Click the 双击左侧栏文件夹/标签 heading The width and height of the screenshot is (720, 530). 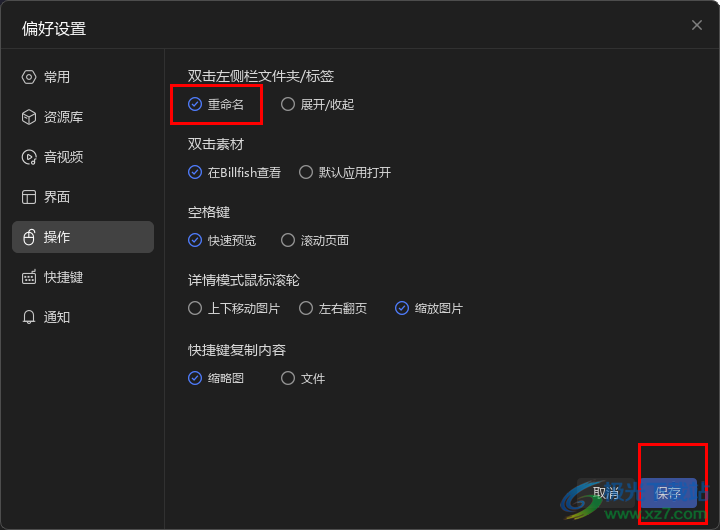[261, 76]
